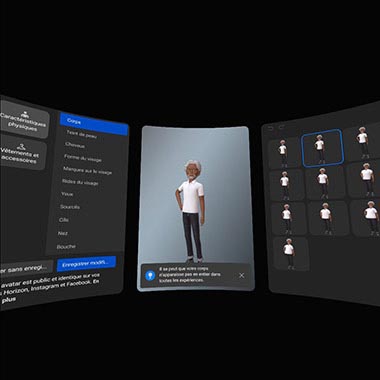This screenshot has height=380, width=380.
Task: Select the Bouche entry
Action: coord(66,247)
